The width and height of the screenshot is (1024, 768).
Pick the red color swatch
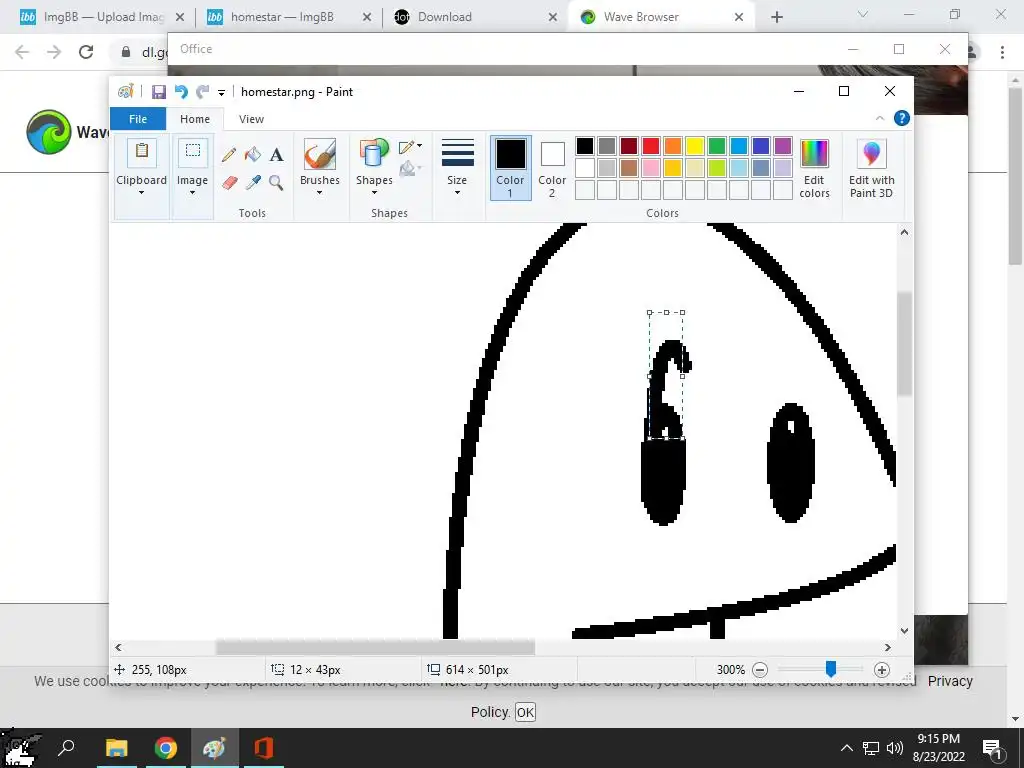(x=650, y=146)
